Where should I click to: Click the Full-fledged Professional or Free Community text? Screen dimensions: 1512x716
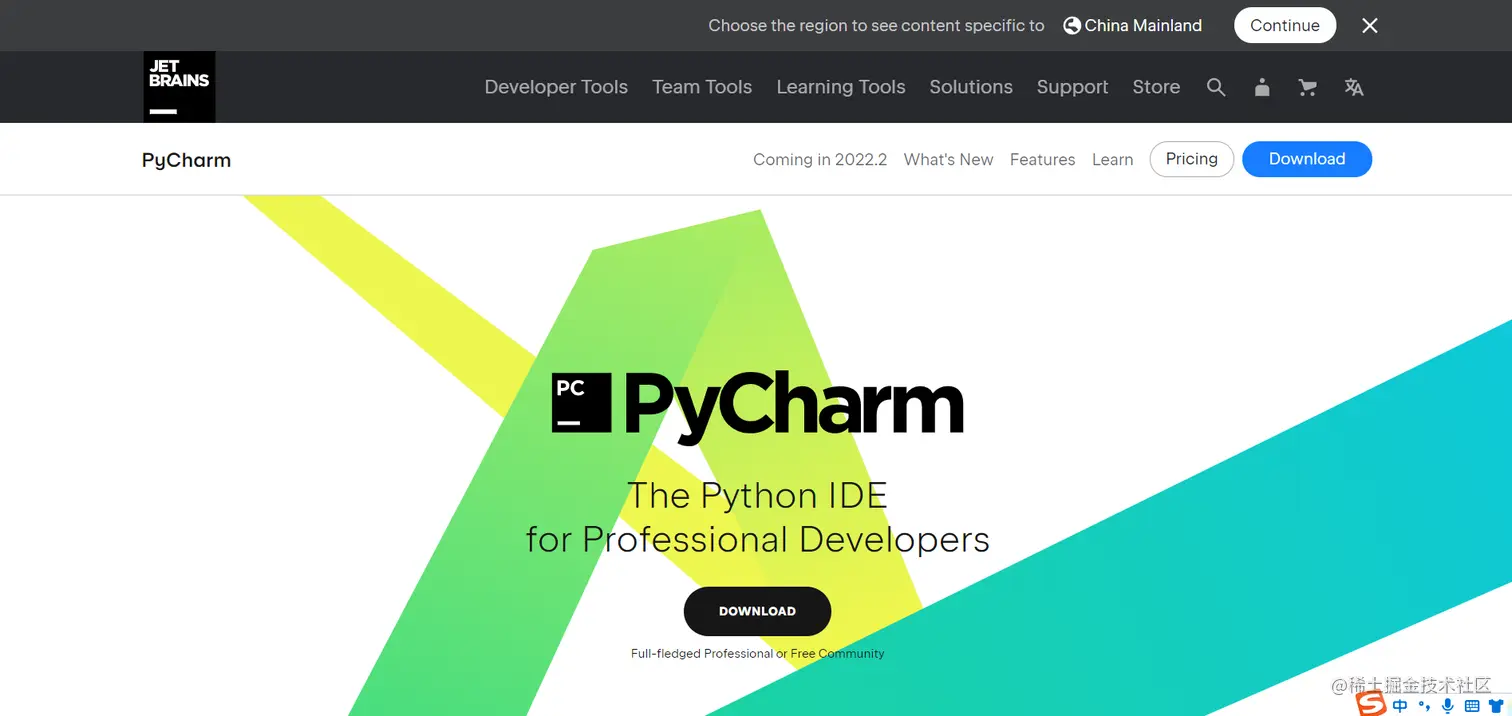757,654
